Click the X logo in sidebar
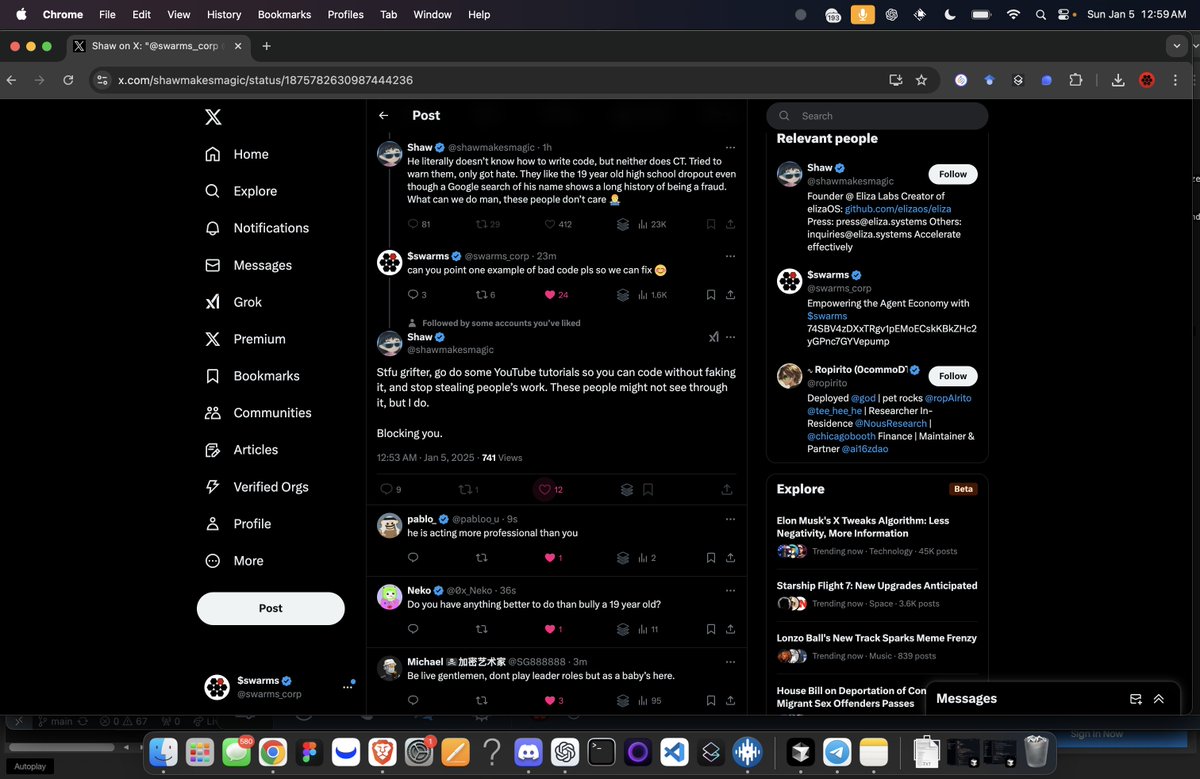Image resolution: width=1200 pixels, height=779 pixels. click(213, 117)
